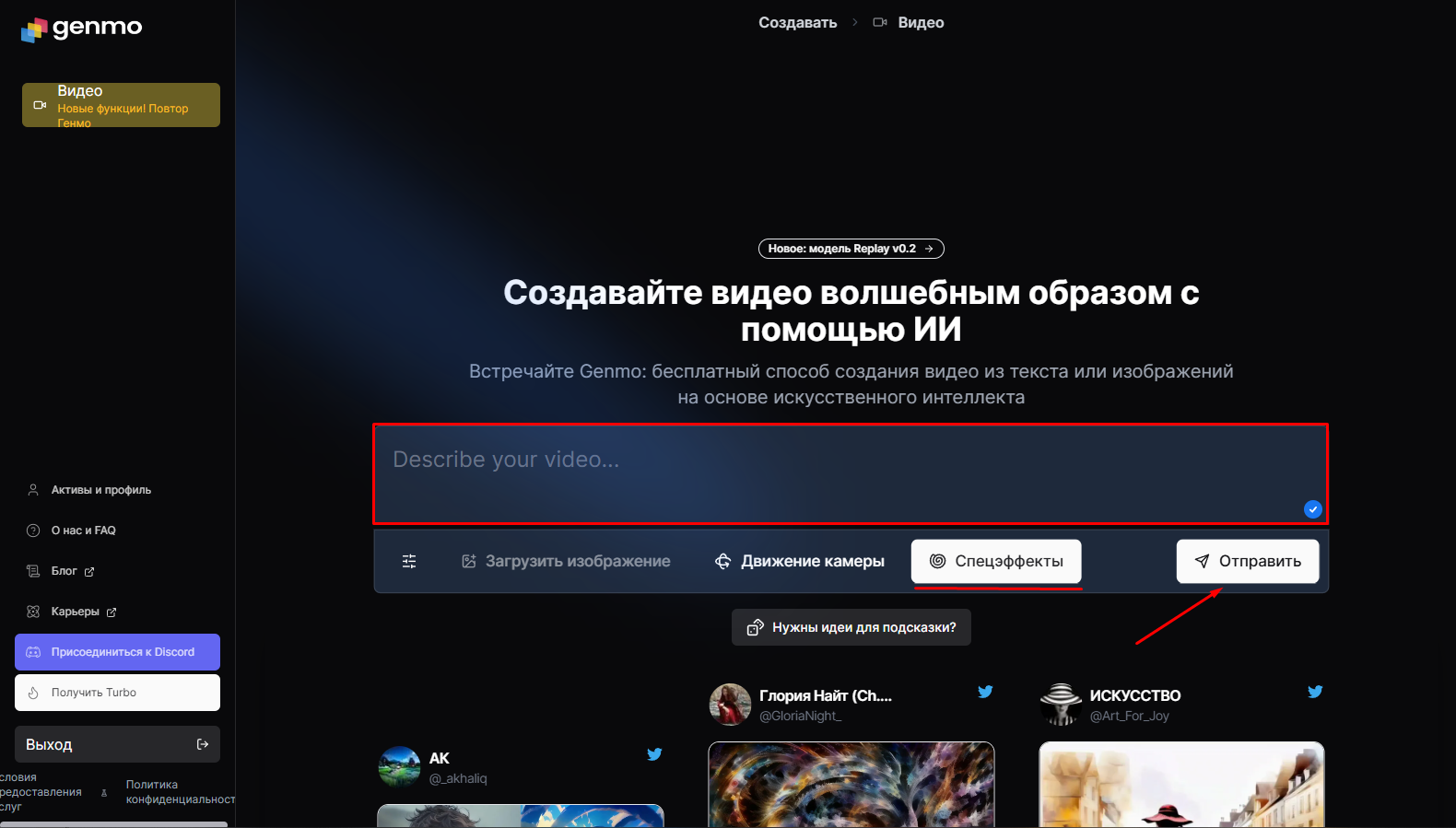The height and width of the screenshot is (828, 1456).
Task: Open the @GloriaNight_ swirl artwork thumbnail
Action: click(x=851, y=785)
